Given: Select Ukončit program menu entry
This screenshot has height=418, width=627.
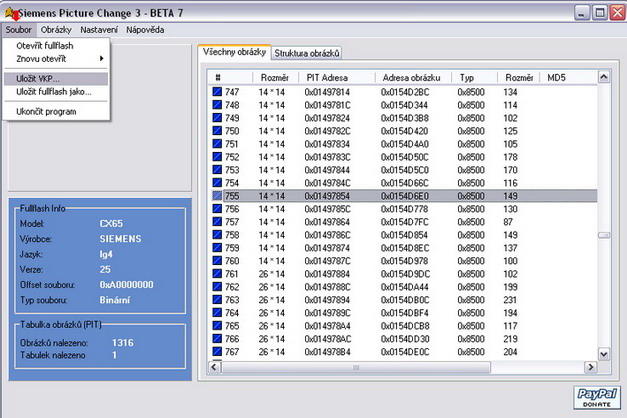Looking at the screenshot, I should (x=56, y=112).
